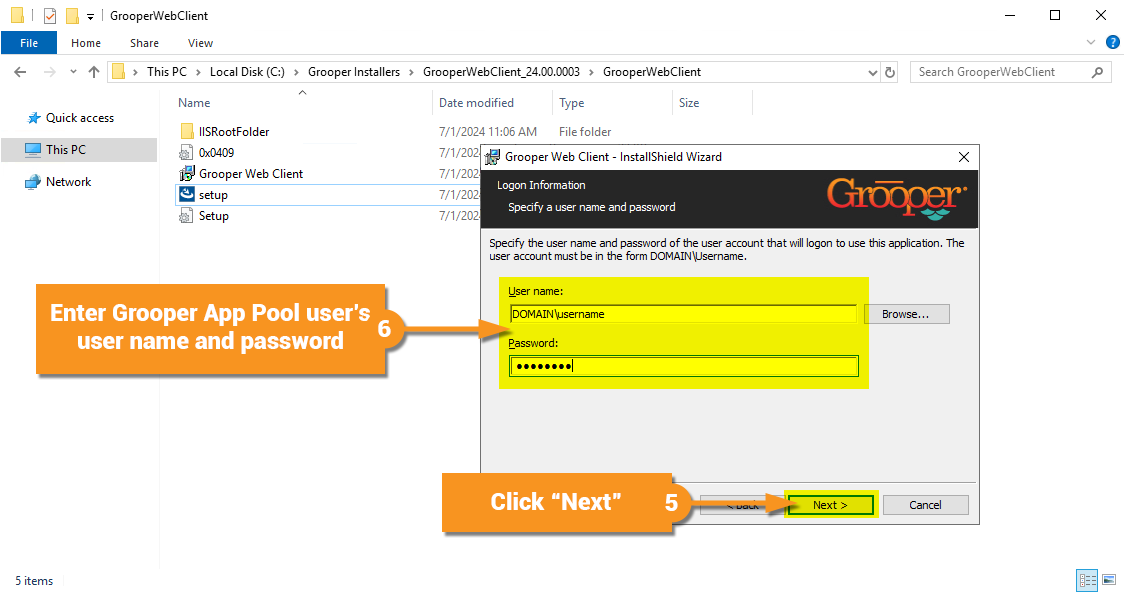Click Cancel in the InstallShield wizard

(926, 505)
